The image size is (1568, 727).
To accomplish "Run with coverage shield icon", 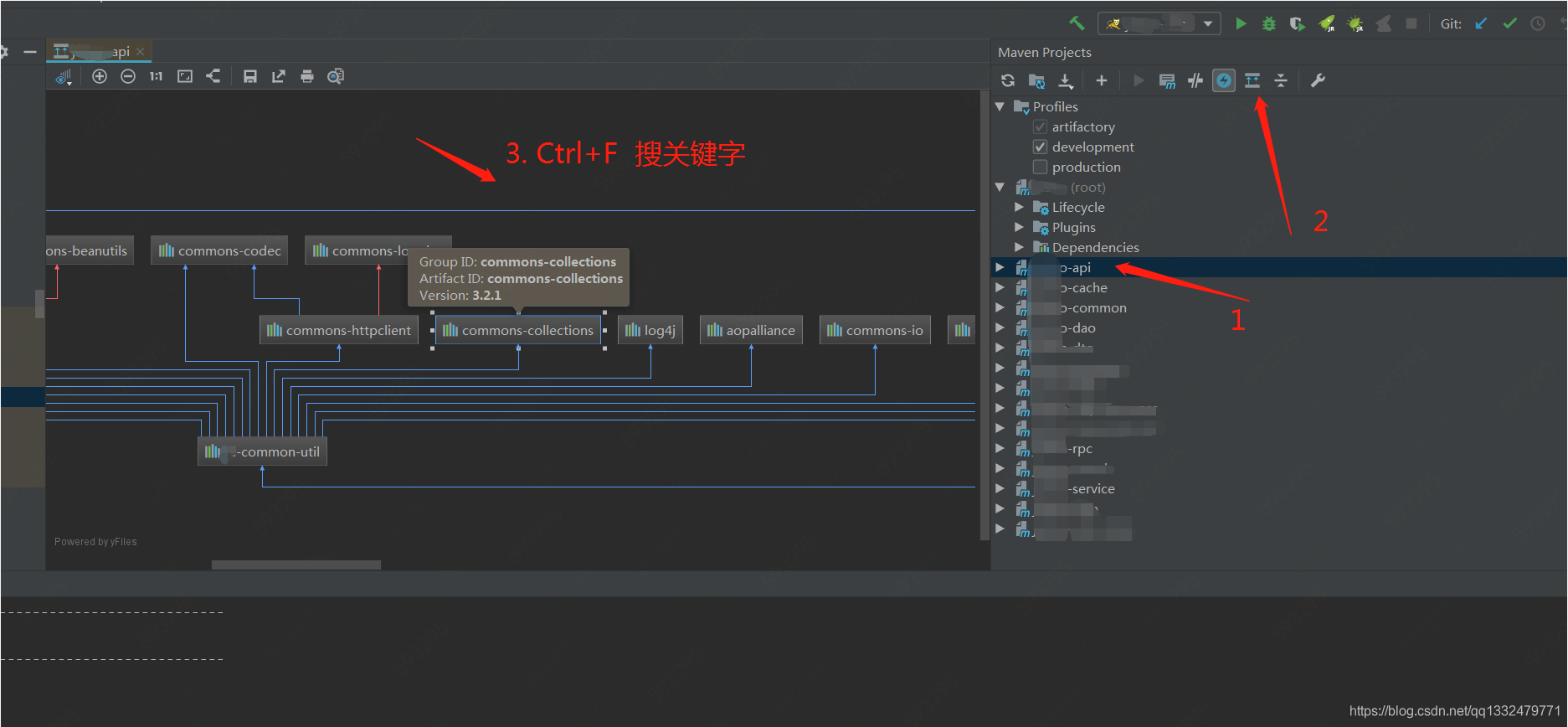I will (x=1297, y=23).
